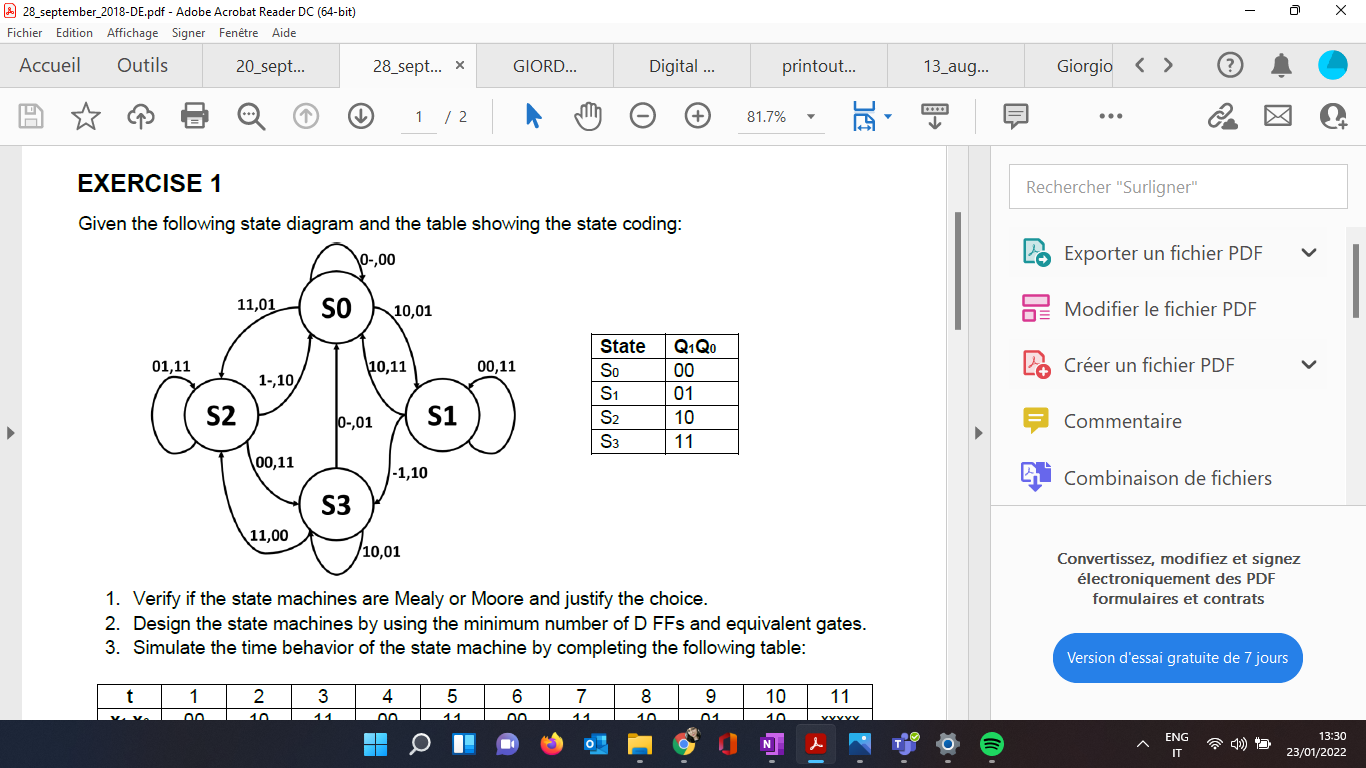The image size is (1366, 768).
Task: Activate the Selection arrow tool
Action: pyautogui.click(x=533, y=116)
